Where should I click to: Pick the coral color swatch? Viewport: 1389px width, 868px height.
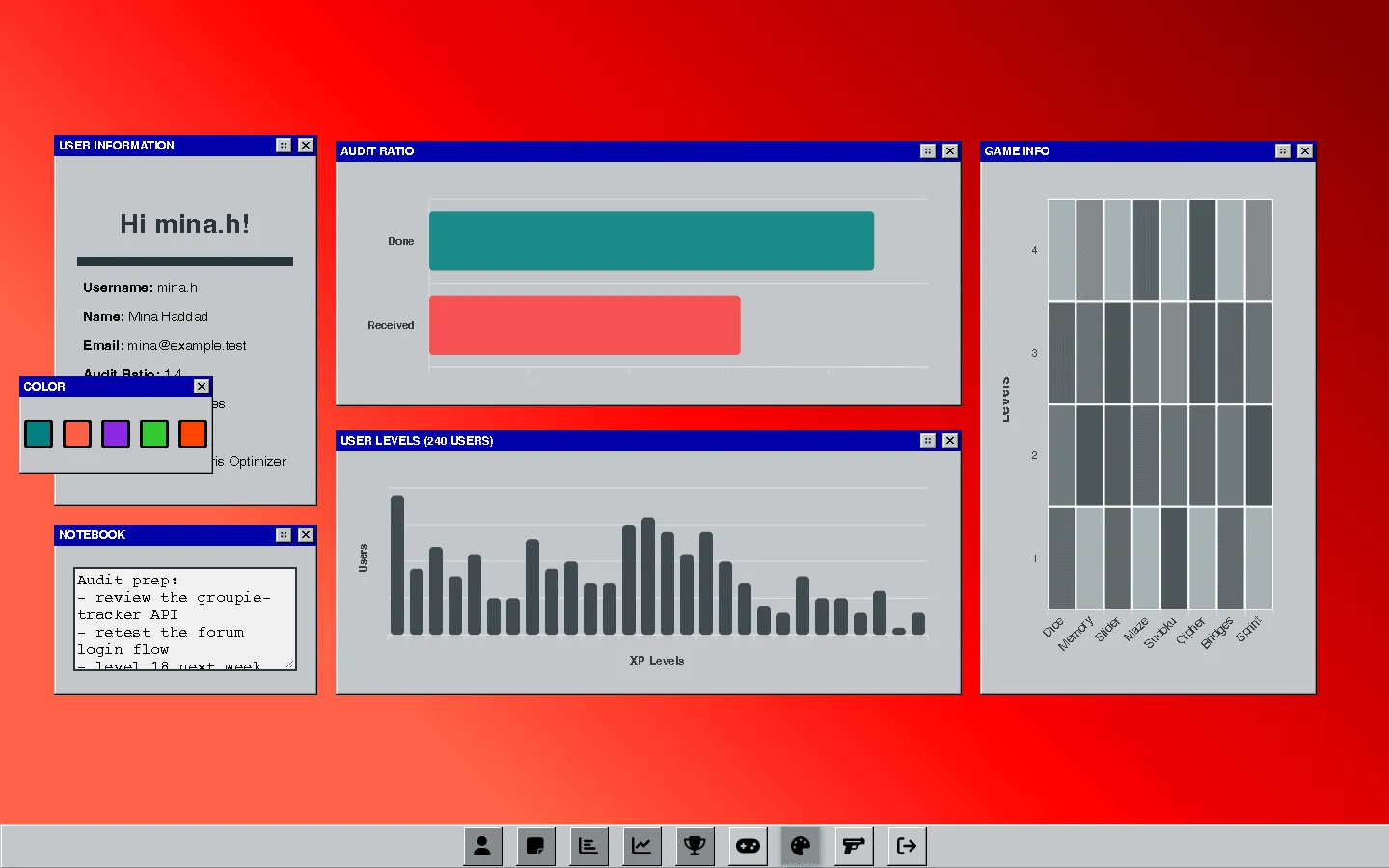(x=77, y=434)
